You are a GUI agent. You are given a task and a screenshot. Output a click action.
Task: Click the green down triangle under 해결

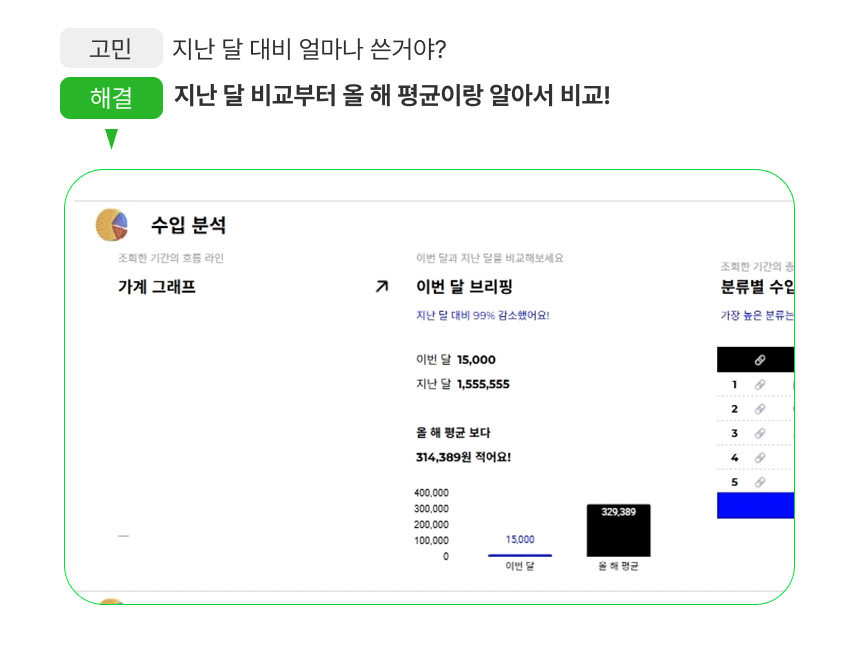(111, 139)
